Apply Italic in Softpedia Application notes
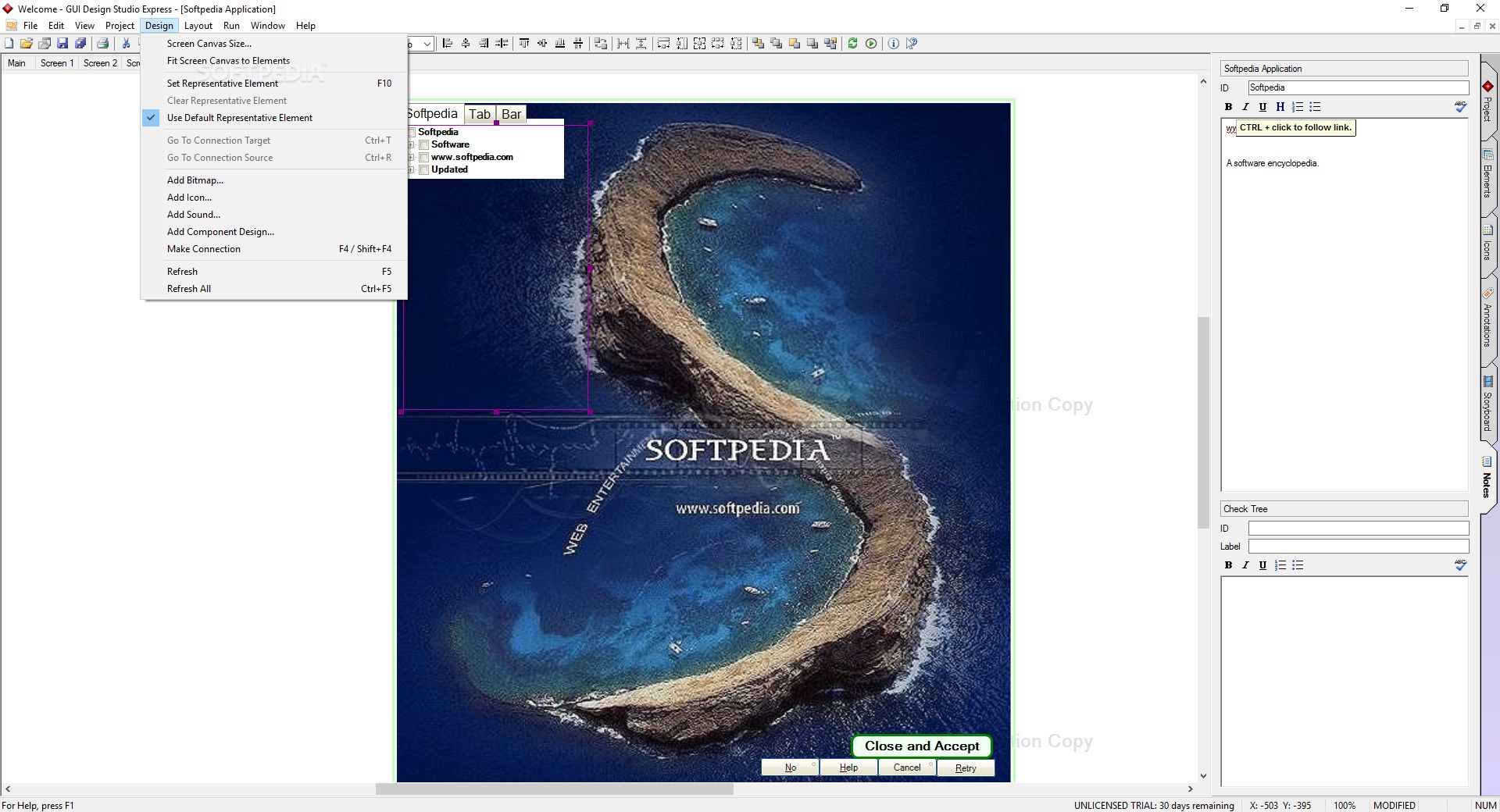Image resolution: width=1500 pixels, height=812 pixels. point(1245,107)
